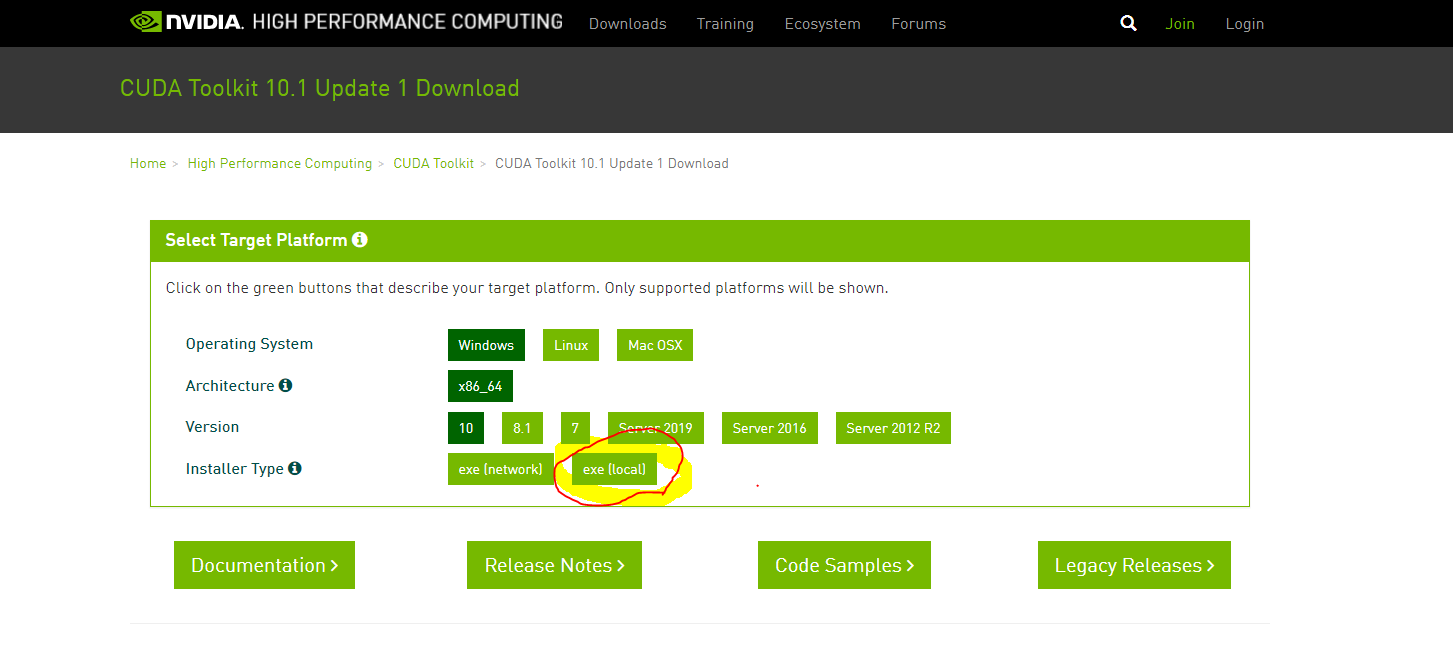Screen dimensions: 1453x654
Task: Choose Windows version 10
Action: pyautogui.click(x=466, y=428)
